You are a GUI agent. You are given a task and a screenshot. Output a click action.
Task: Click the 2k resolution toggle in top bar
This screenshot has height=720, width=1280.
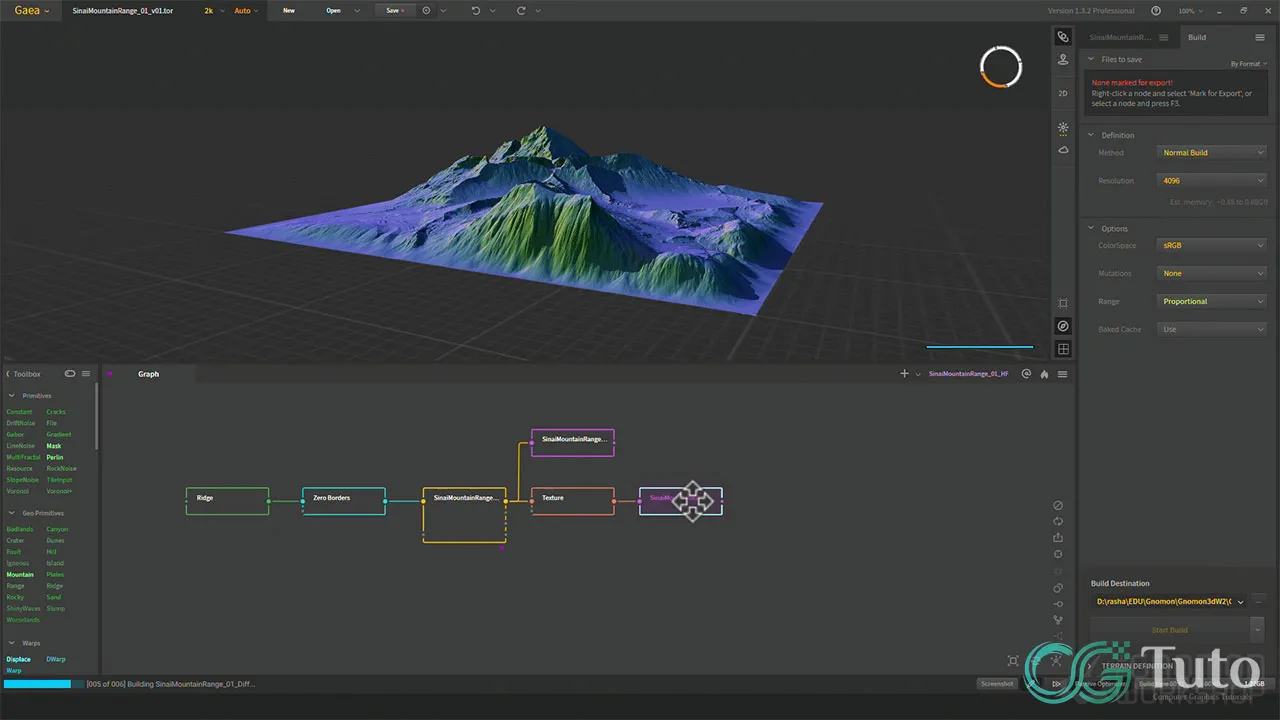208,10
